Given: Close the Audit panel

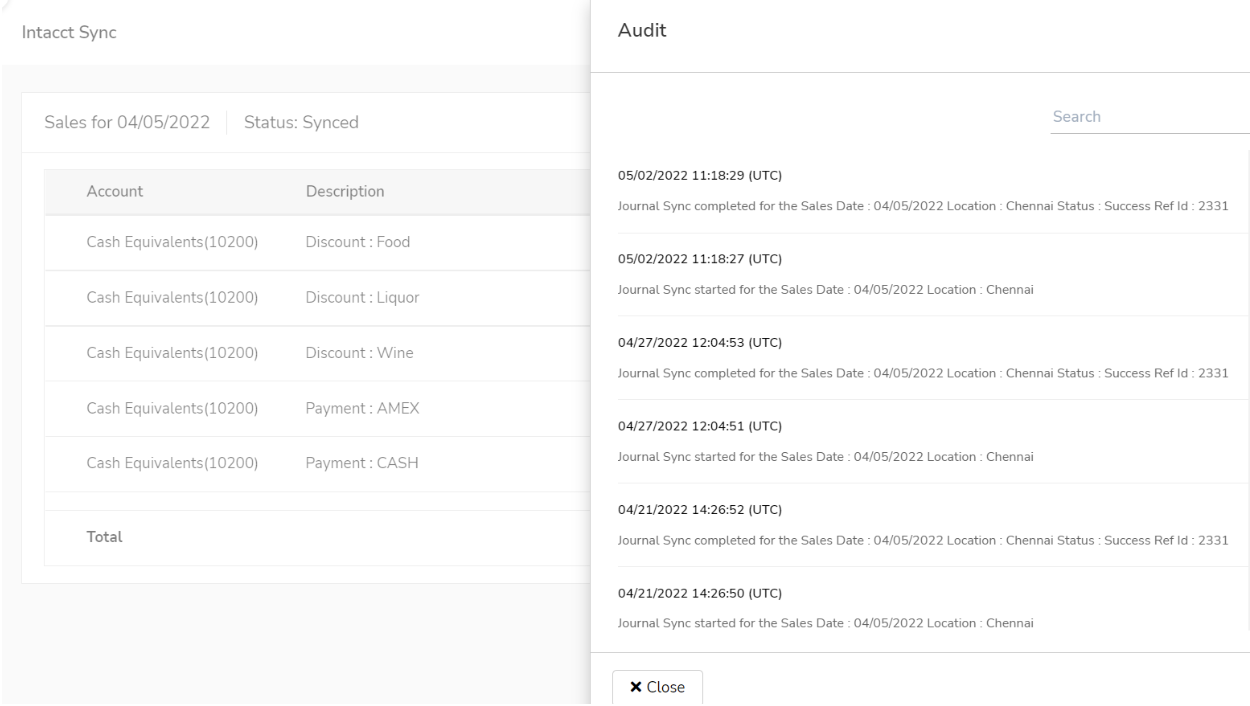Looking at the screenshot, I should coord(656,687).
